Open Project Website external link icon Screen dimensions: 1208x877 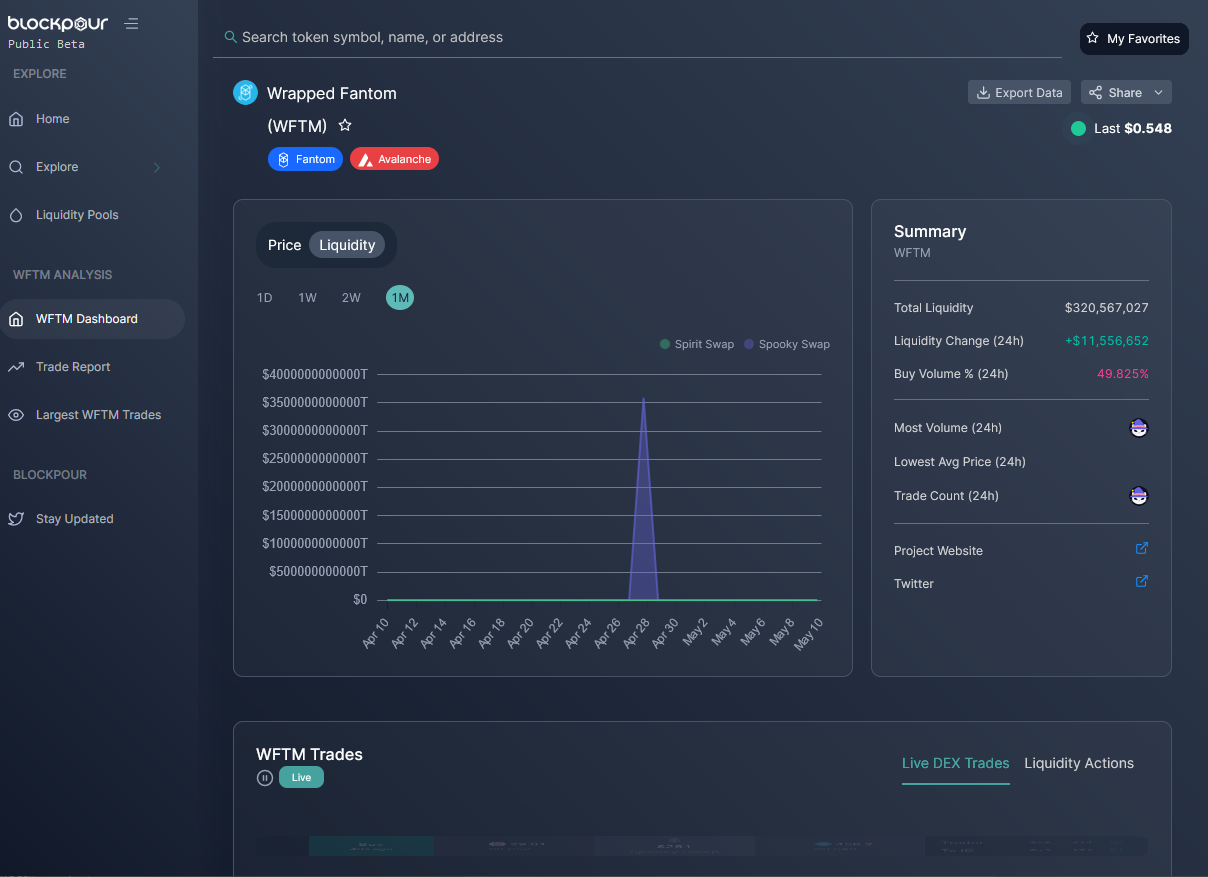pos(1142,548)
